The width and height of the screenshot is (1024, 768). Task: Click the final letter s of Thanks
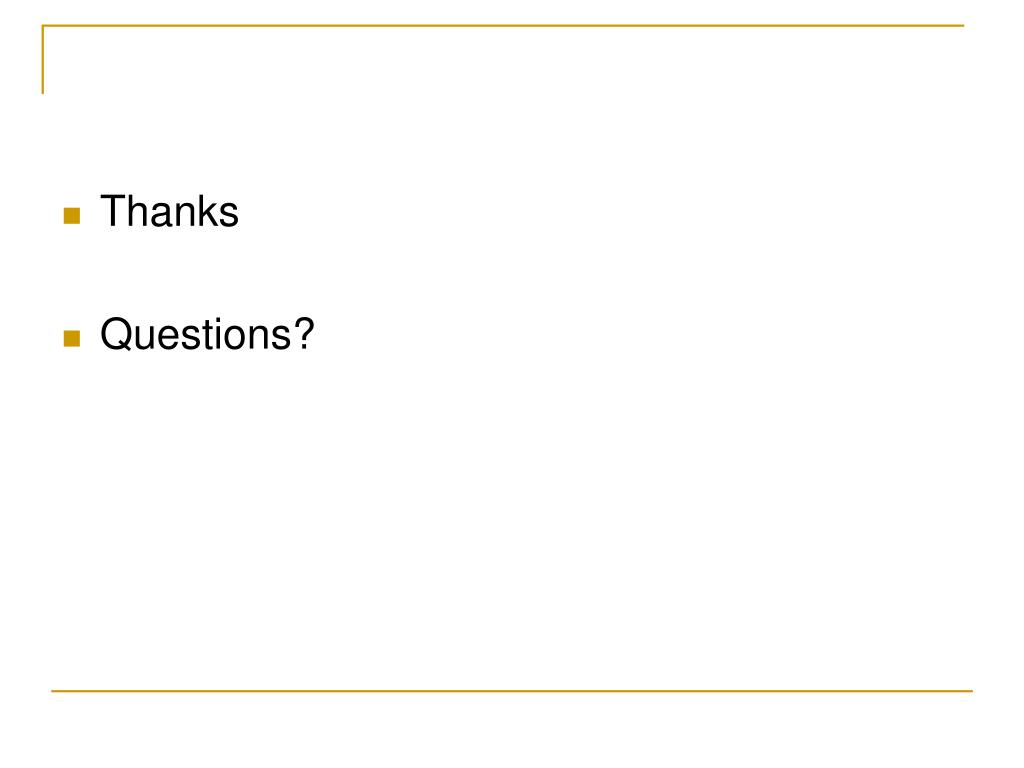pyautogui.click(x=230, y=216)
